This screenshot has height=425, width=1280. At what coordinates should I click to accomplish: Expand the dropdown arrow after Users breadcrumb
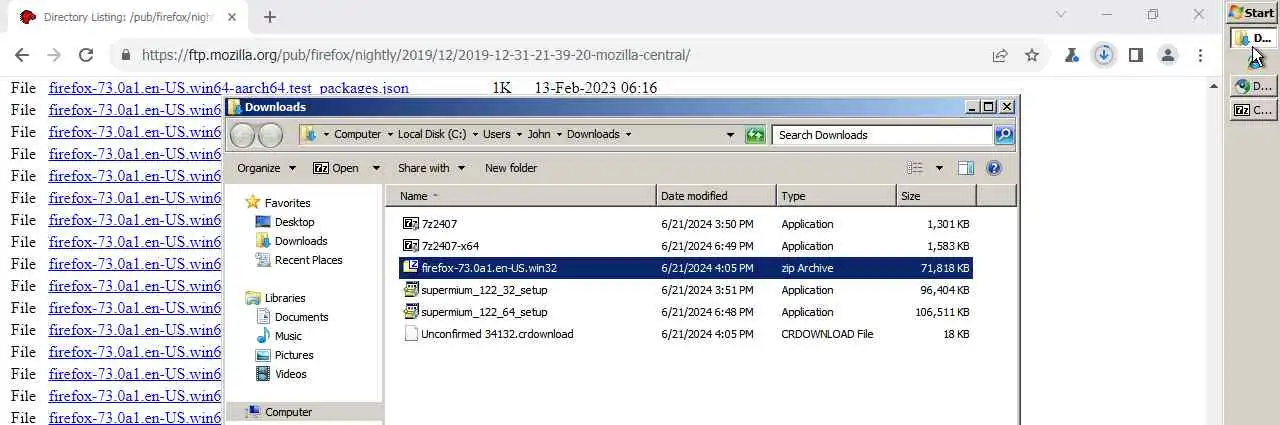[x=518, y=135]
